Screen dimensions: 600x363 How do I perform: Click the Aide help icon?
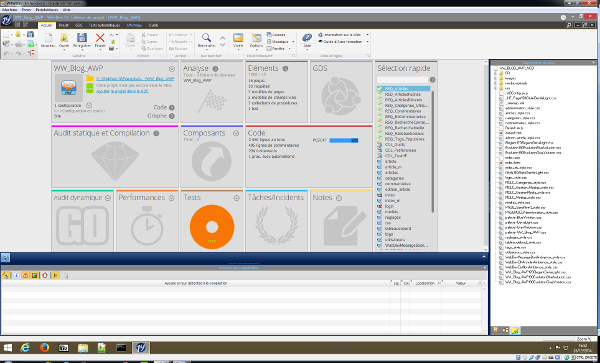(x=307, y=37)
